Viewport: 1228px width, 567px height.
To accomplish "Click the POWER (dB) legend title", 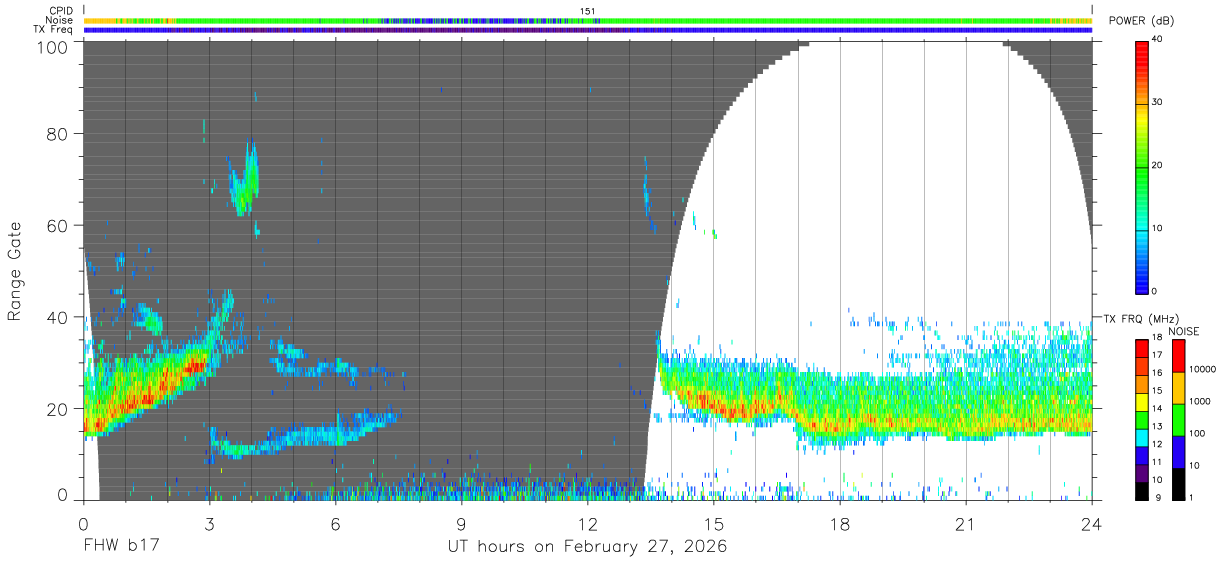I will 1142,21.
